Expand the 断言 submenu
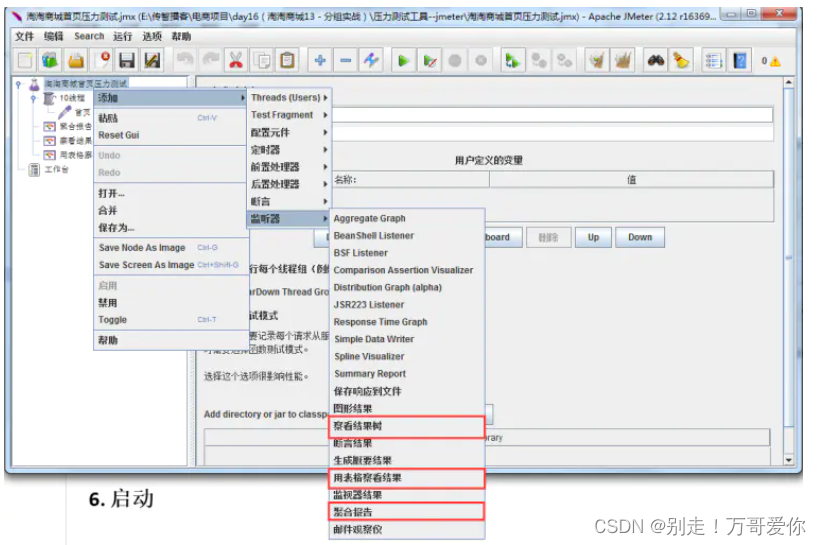The image size is (821, 545). click(289, 201)
